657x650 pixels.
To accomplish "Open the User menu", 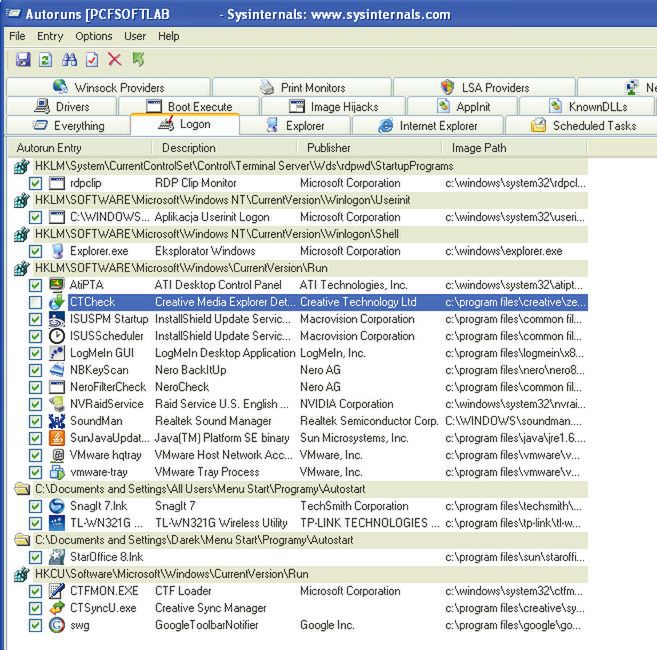I will tap(135, 36).
